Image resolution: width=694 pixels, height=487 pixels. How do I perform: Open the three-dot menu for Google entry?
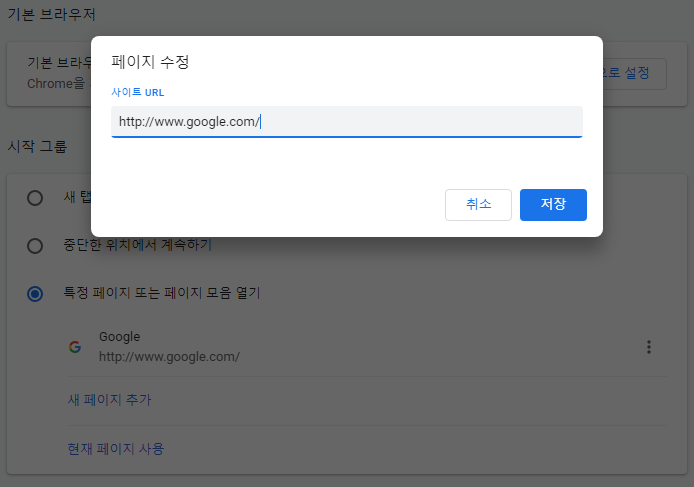648,347
